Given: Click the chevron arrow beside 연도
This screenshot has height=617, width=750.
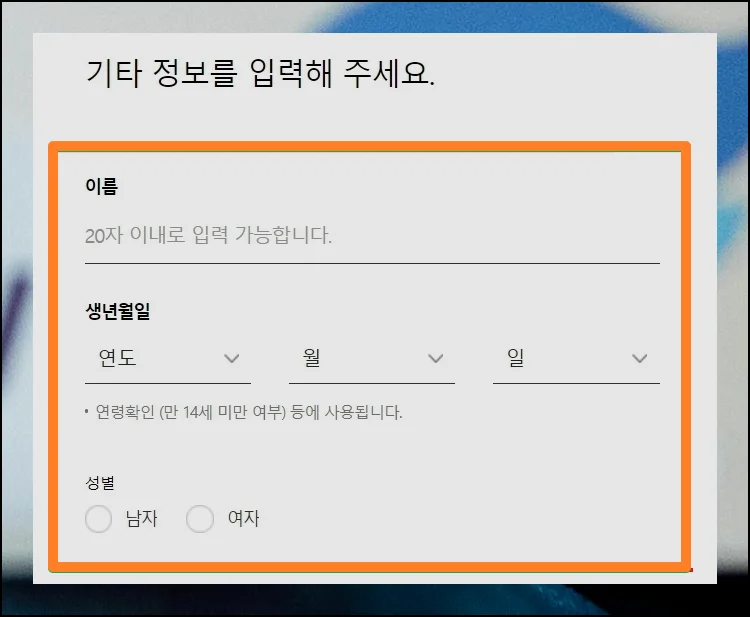Looking at the screenshot, I should pos(232,358).
